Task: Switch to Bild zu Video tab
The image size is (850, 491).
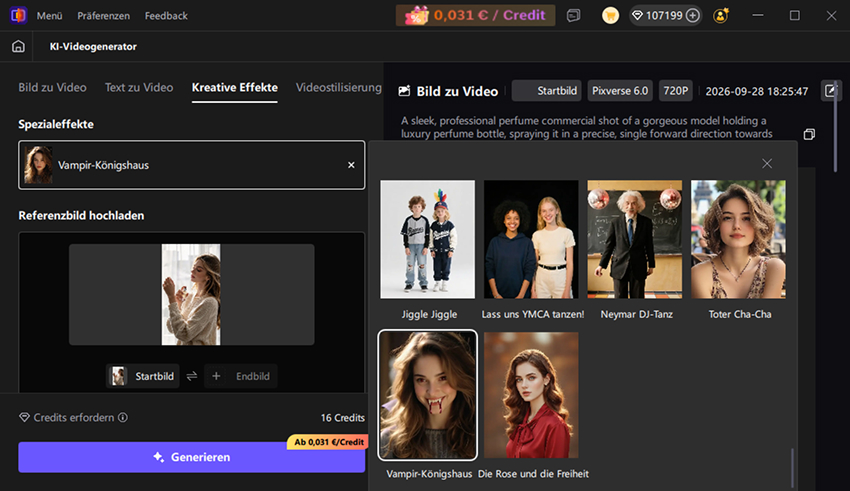Action: (x=53, y=87)
